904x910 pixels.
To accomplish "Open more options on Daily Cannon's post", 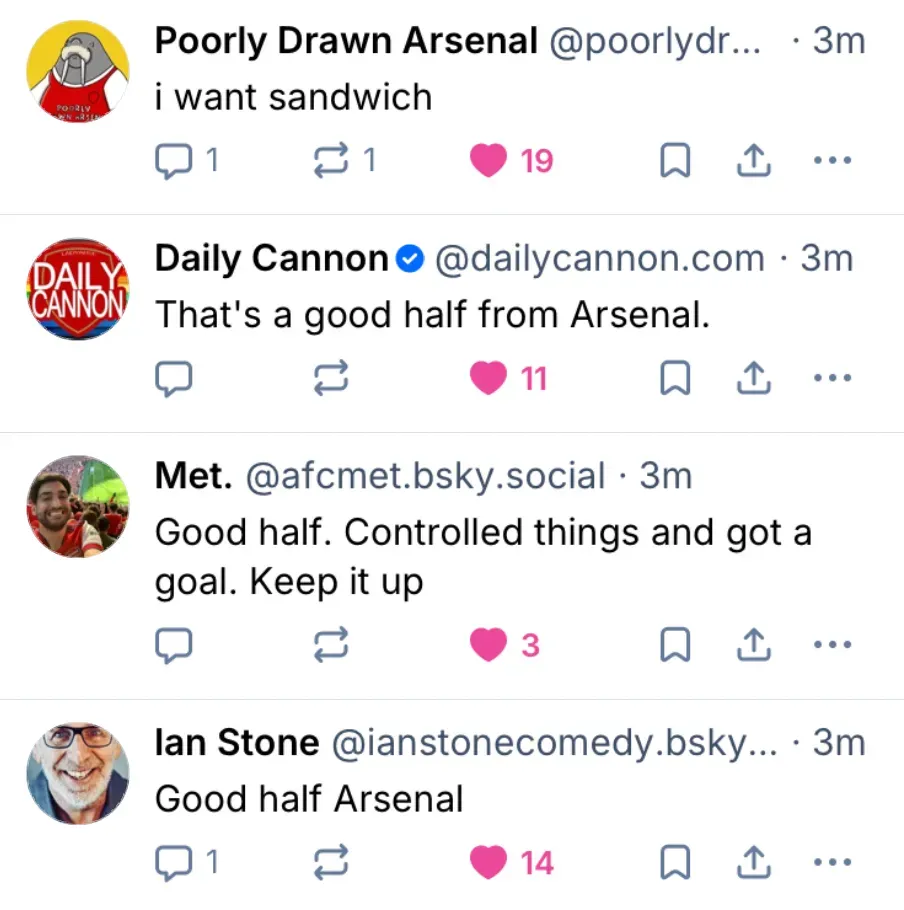I will click(x=832, y=378).
